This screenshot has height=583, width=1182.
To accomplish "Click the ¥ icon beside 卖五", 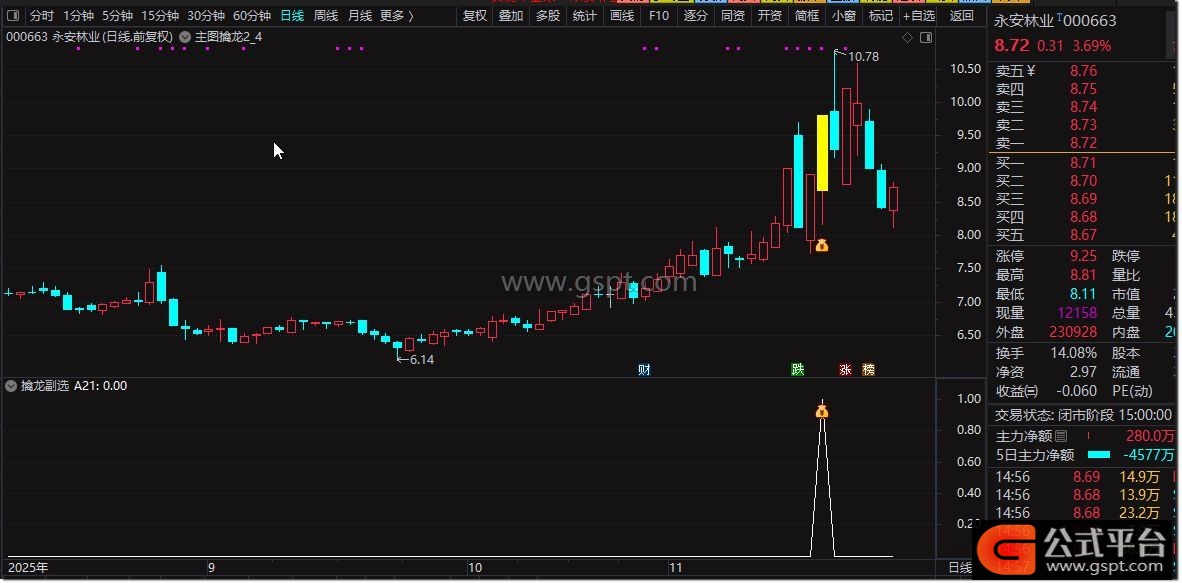I will click(x=1031, y=70).
